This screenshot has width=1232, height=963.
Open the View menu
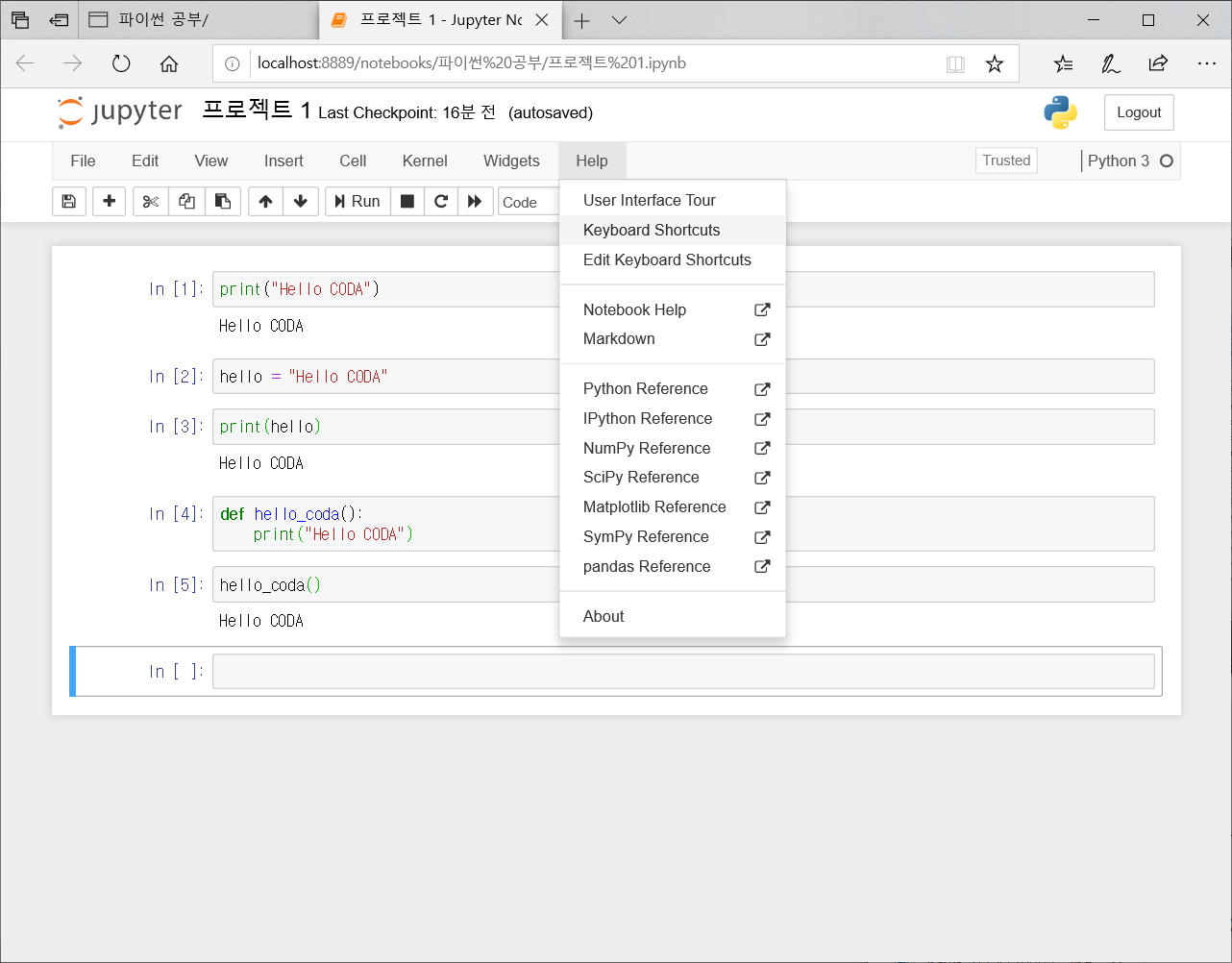211,161
